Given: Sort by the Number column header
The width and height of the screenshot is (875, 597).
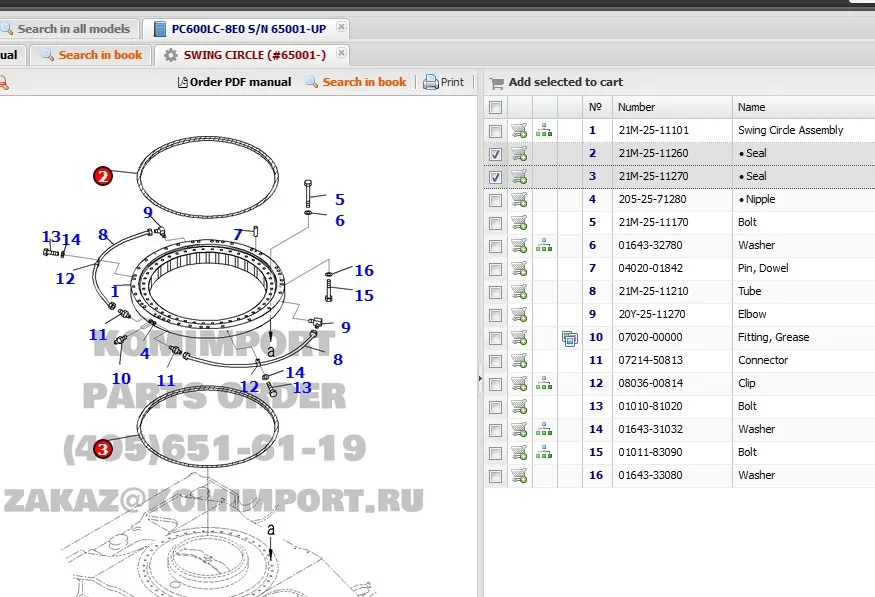Looking at the screenshot, I should point(672,107).
